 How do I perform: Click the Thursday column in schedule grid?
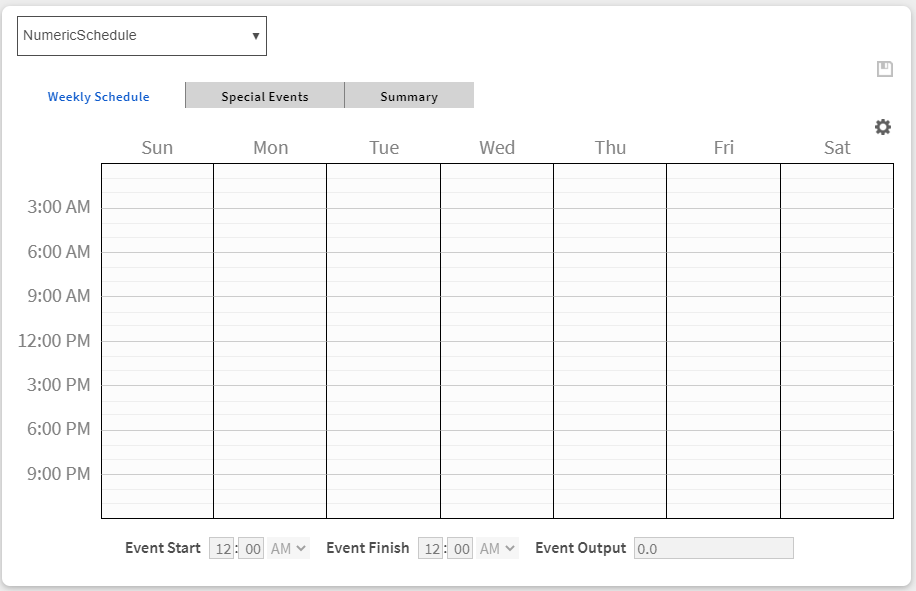click(610, 340)
